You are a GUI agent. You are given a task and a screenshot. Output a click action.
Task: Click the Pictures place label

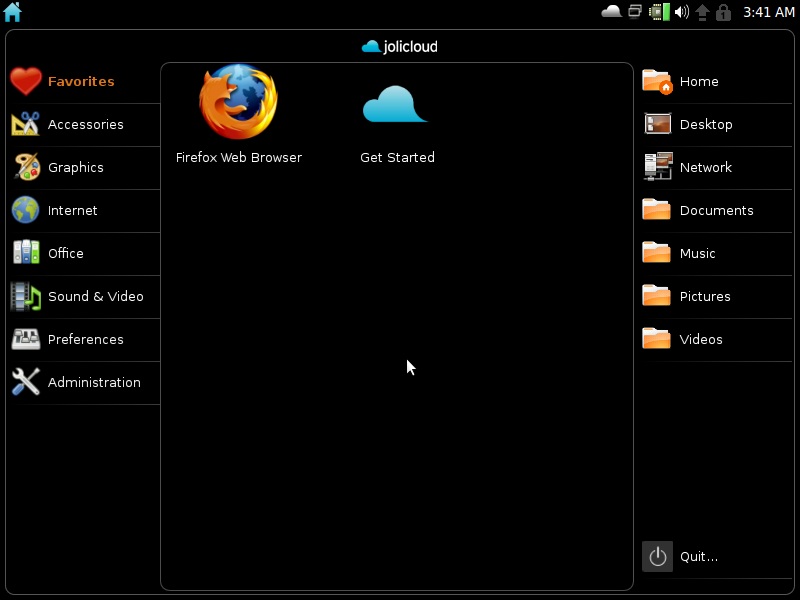pyautogui.click(x=705, y=296)
